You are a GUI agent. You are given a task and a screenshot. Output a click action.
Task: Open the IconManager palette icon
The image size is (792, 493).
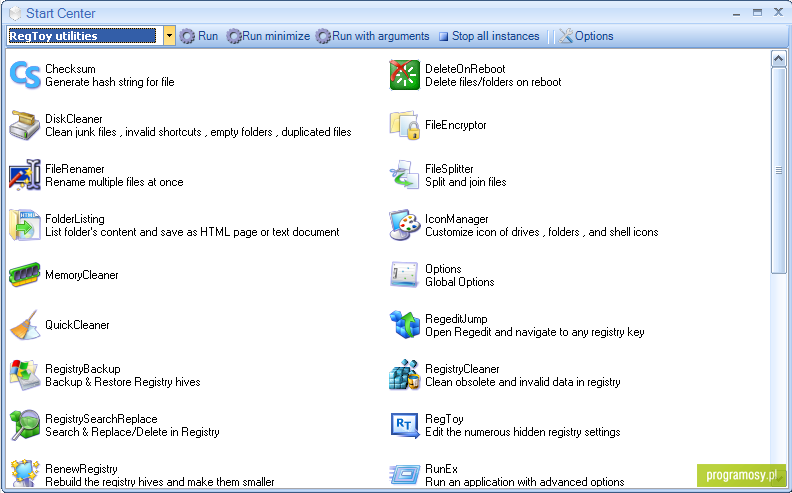click(405, 225)
